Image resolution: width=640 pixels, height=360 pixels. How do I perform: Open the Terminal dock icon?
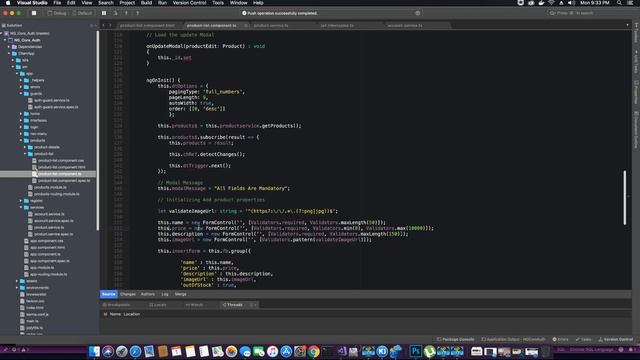pos(327,351)
